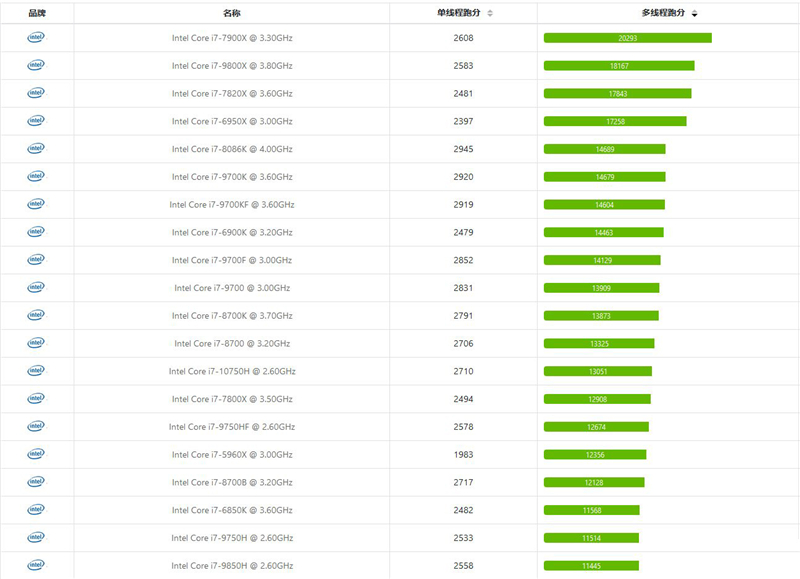800x579 pixels.
Task: Sort by single-thread score column arrows
Action: click(489, 14)
